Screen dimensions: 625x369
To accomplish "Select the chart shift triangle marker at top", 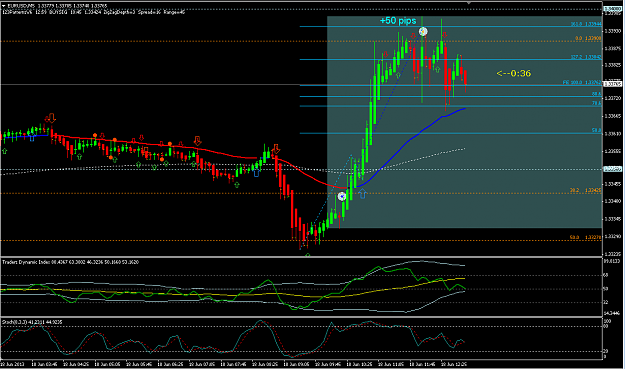I will (x=469, y=3).
